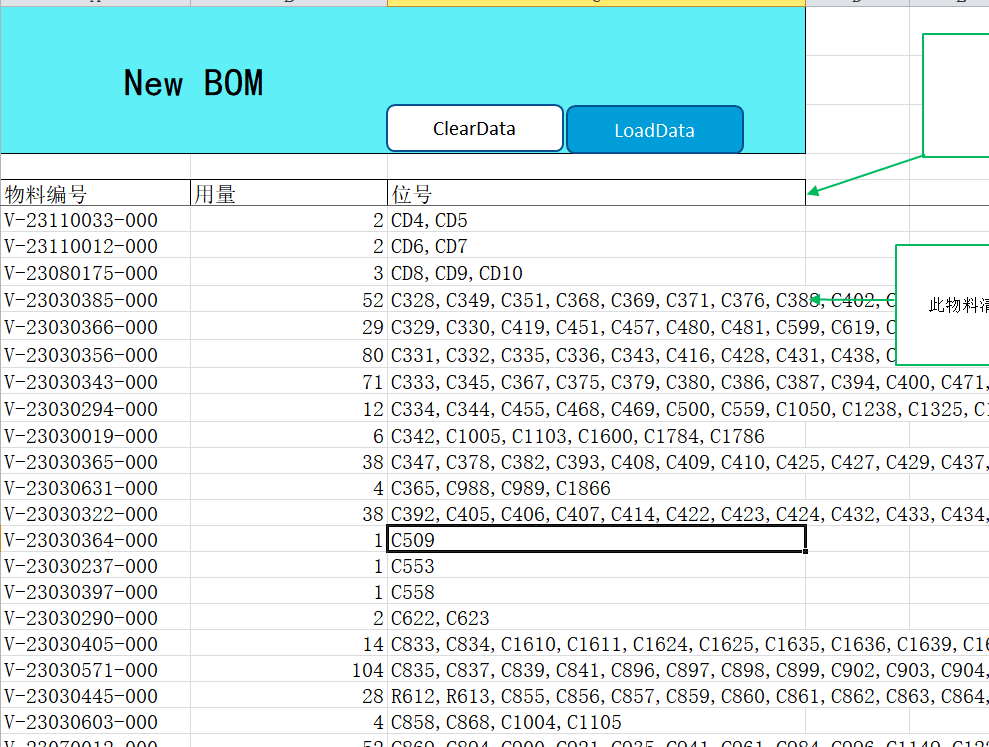989x747 pixels.
Task: Select the position cell starting with C328
Action: tap(597, 300)
